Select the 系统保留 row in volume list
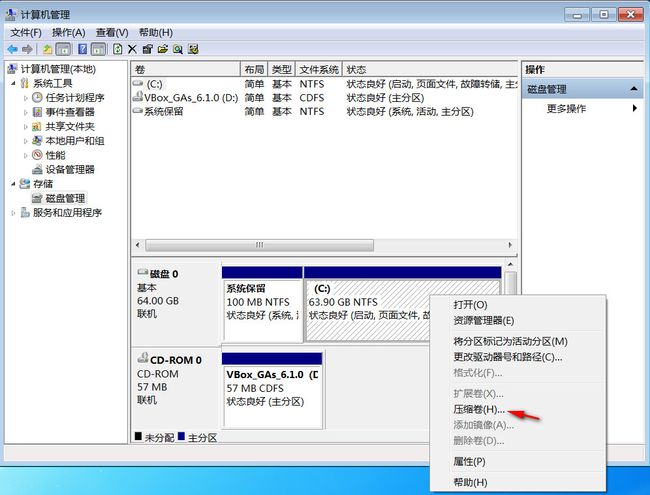 [324, 112]
